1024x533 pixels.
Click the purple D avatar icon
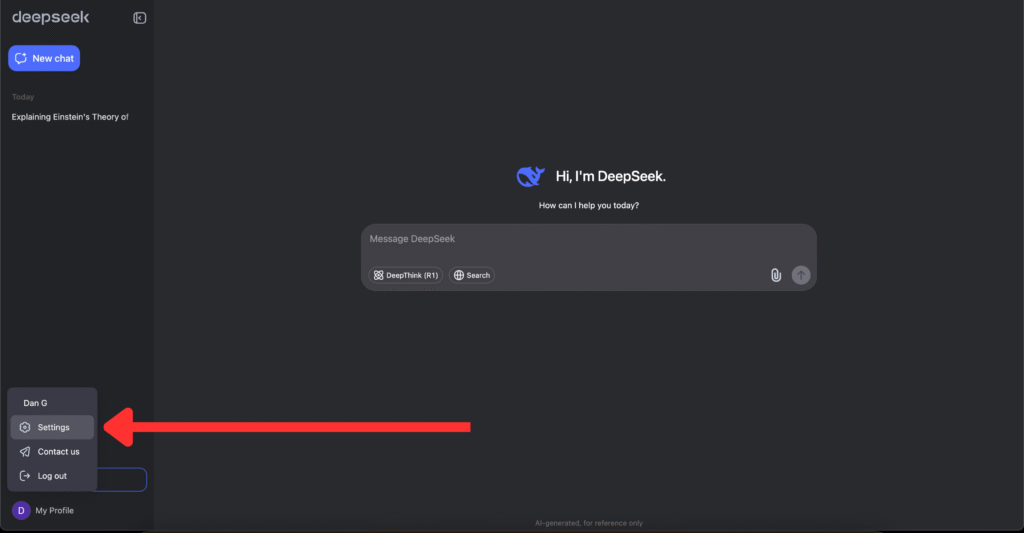pyautogui.click(x=21, y=510)
